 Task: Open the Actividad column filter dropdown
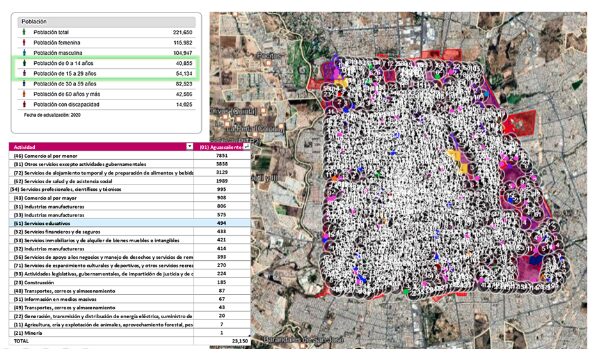[189, 147]
